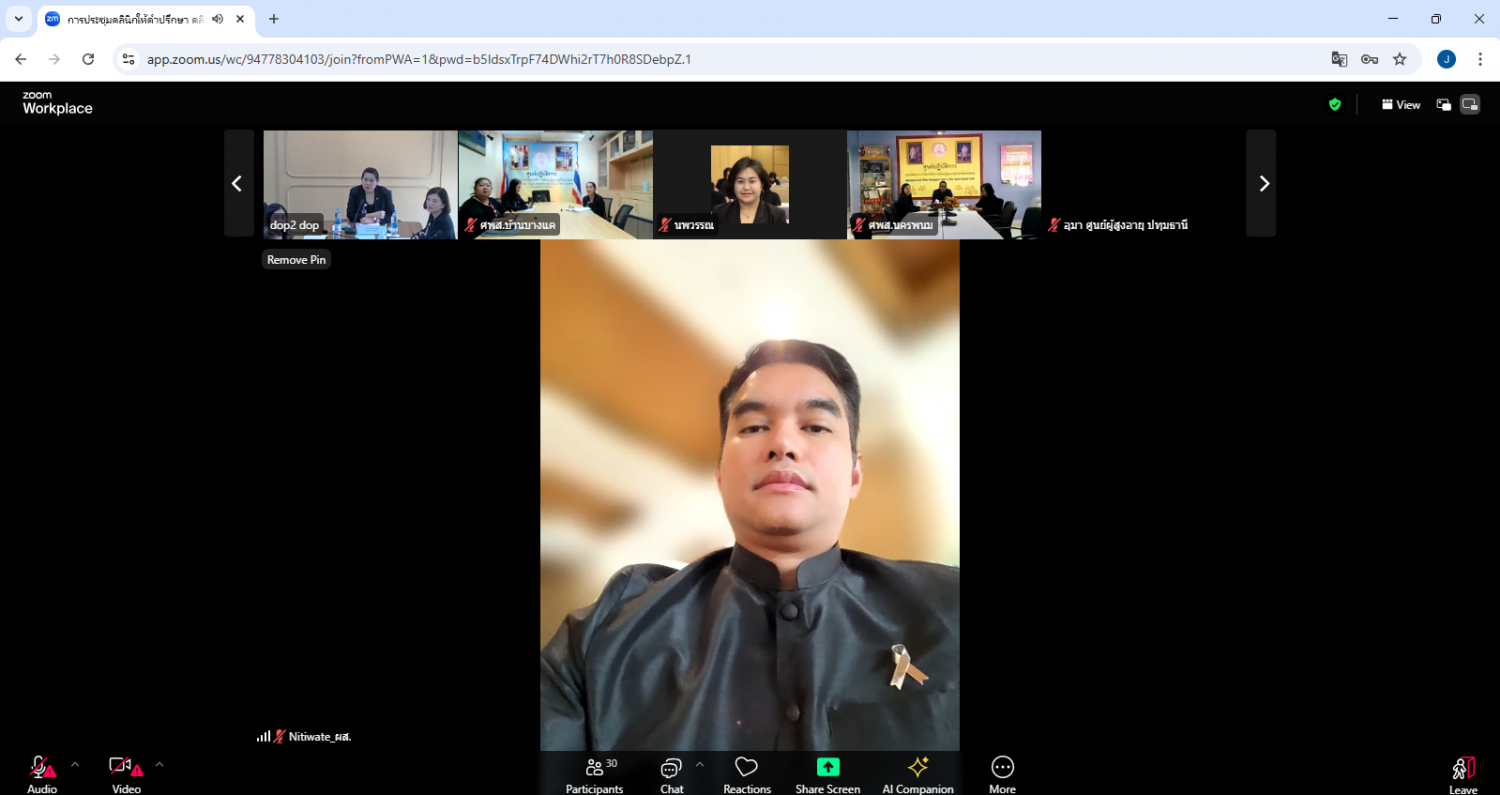Select the dop2 dop video thumbnail
The width and height of the screenshot is (1500, 795).
(360, 184)
